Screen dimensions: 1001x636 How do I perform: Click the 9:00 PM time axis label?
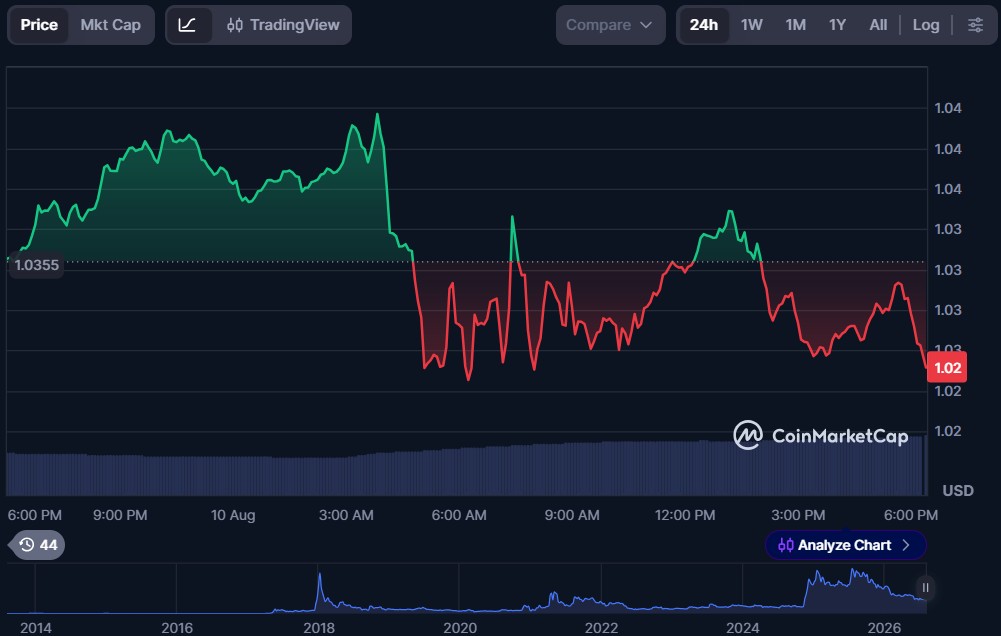120,515
